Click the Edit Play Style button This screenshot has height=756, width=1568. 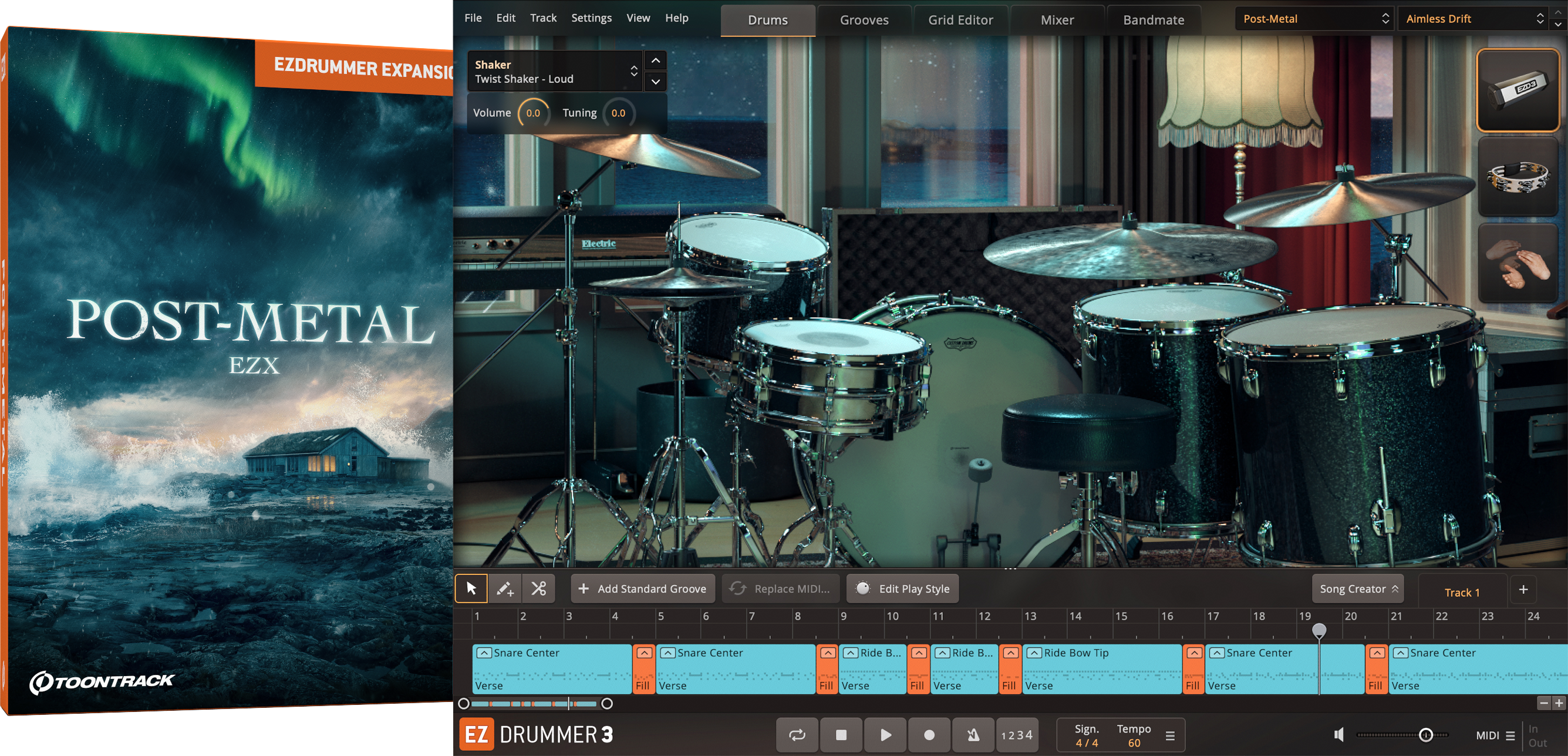(x=902, y=589)
